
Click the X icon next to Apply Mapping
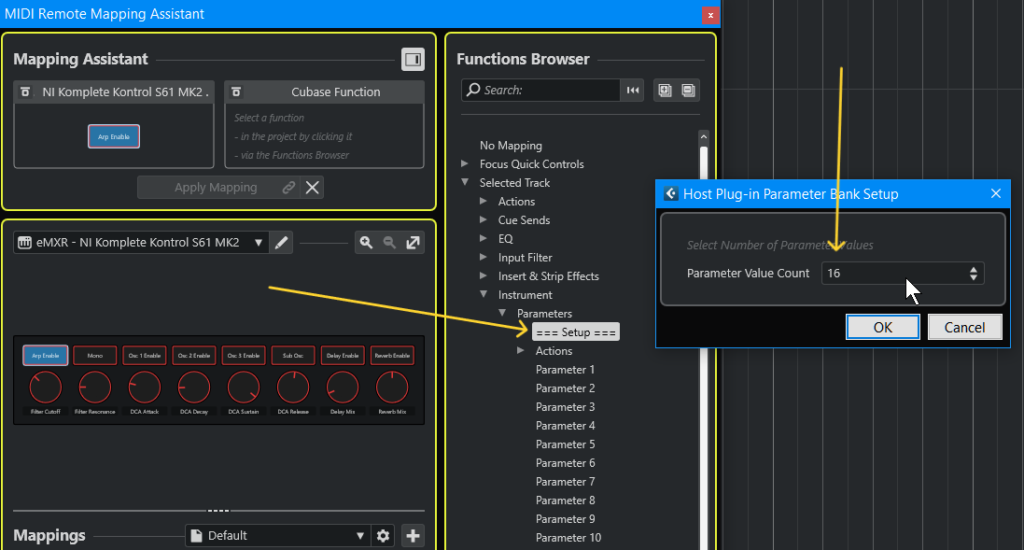pos(312,187)
